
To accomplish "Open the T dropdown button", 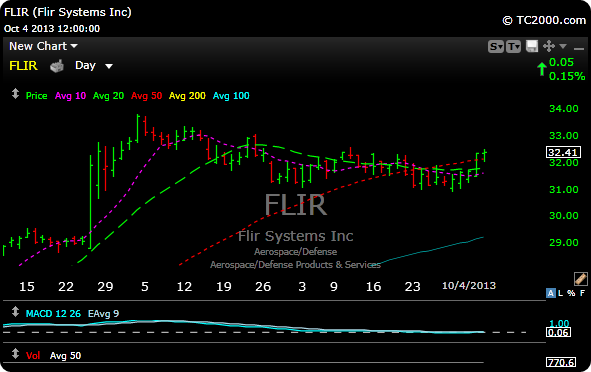I will [x=513, y=47].
